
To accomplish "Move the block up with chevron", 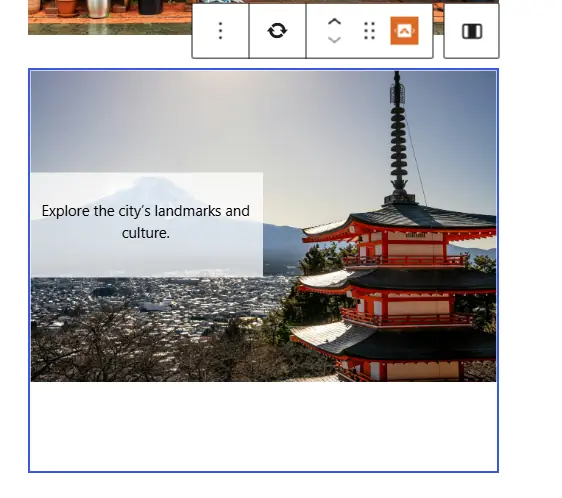I will coord(334,22).
